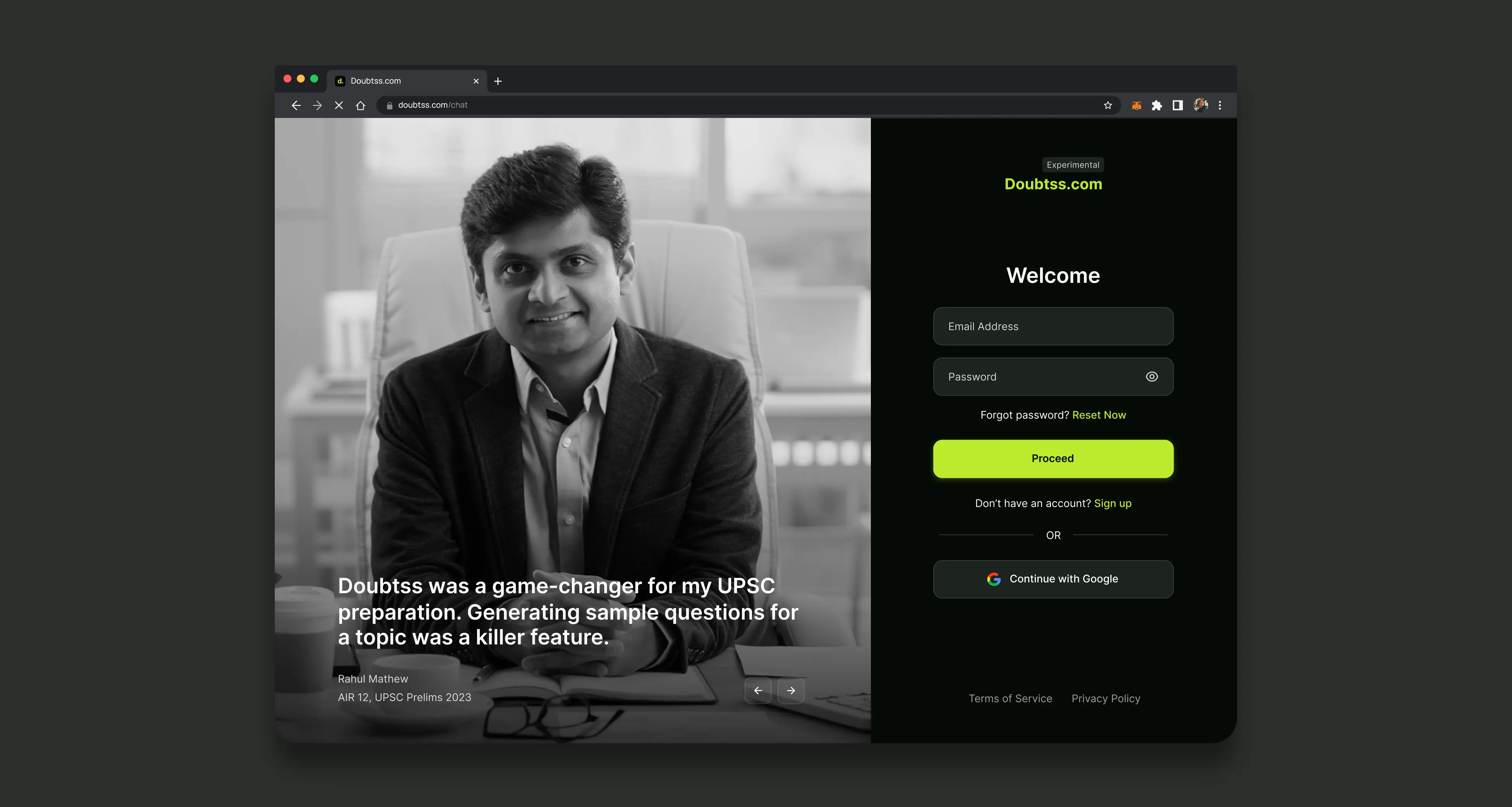Toggle the browser side panel icon

click(x=1177, y=106)
